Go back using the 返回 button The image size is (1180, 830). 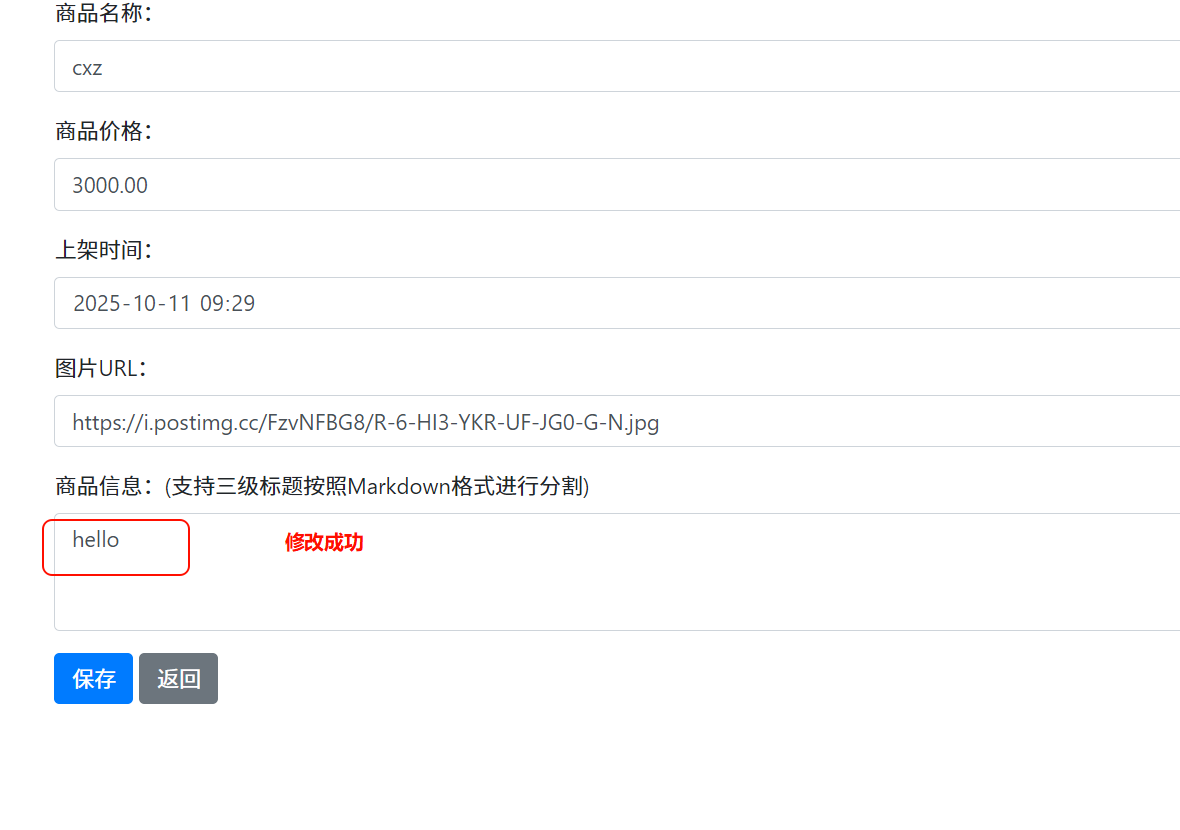pos(178,679)
